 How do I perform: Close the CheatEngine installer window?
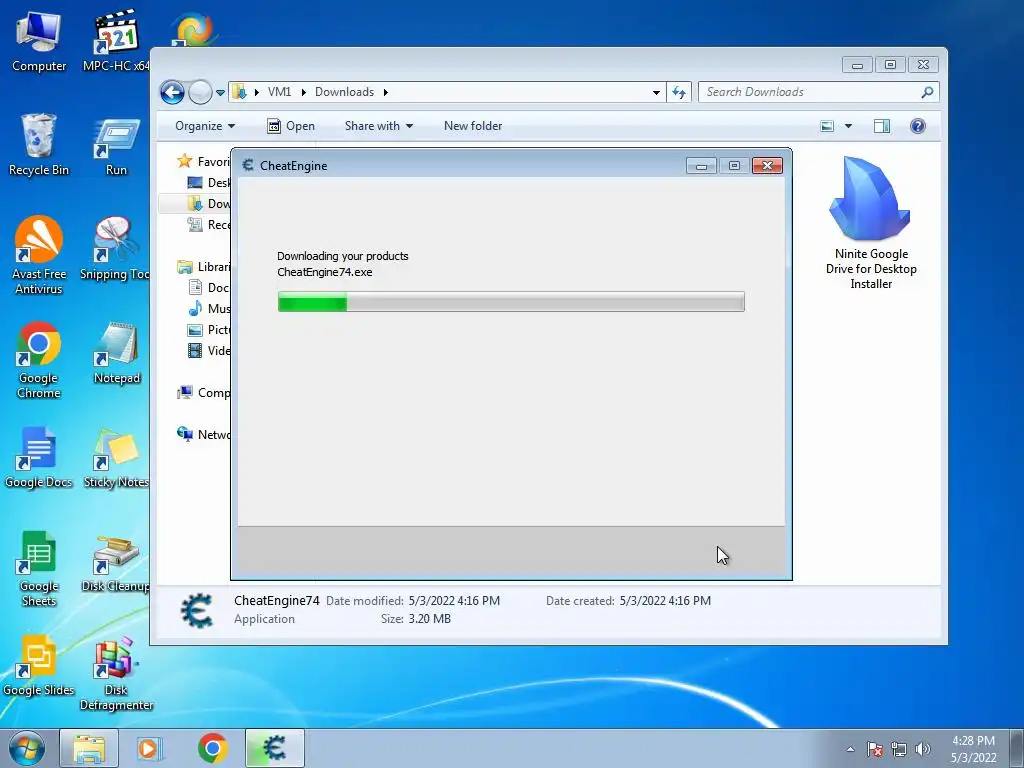[x=767, y=166]
